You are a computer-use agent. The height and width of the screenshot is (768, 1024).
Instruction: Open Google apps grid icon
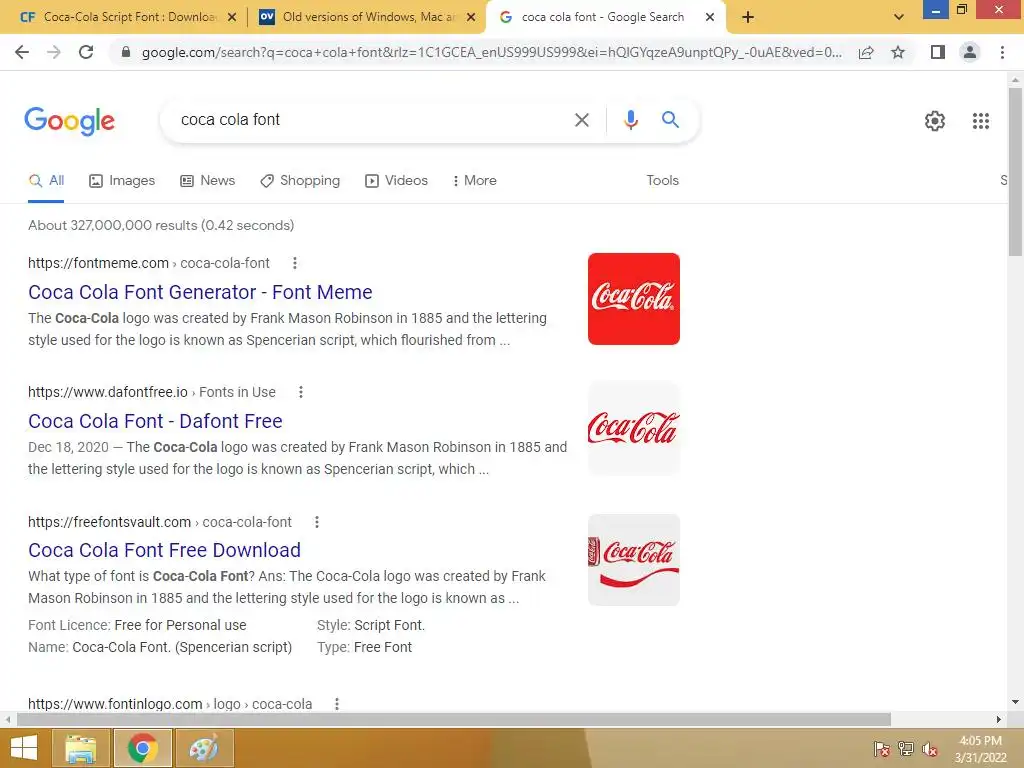[980, 121]
